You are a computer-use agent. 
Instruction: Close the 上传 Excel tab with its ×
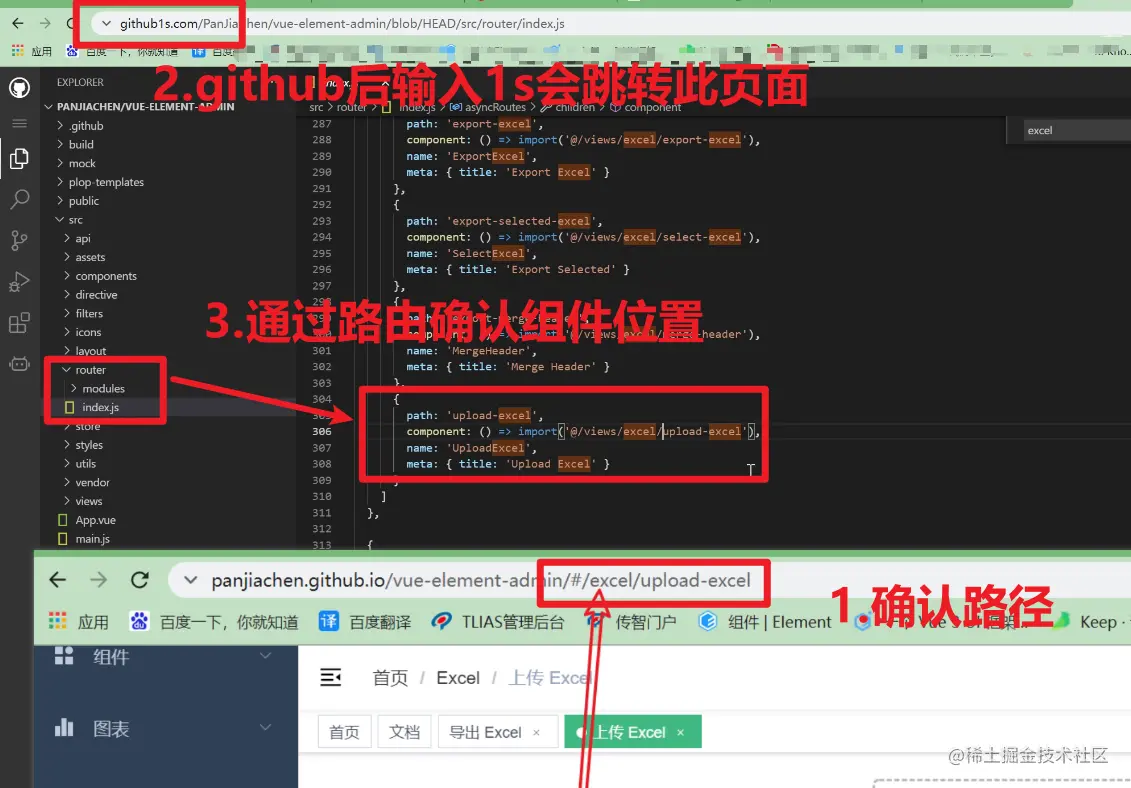pos(680,732)
